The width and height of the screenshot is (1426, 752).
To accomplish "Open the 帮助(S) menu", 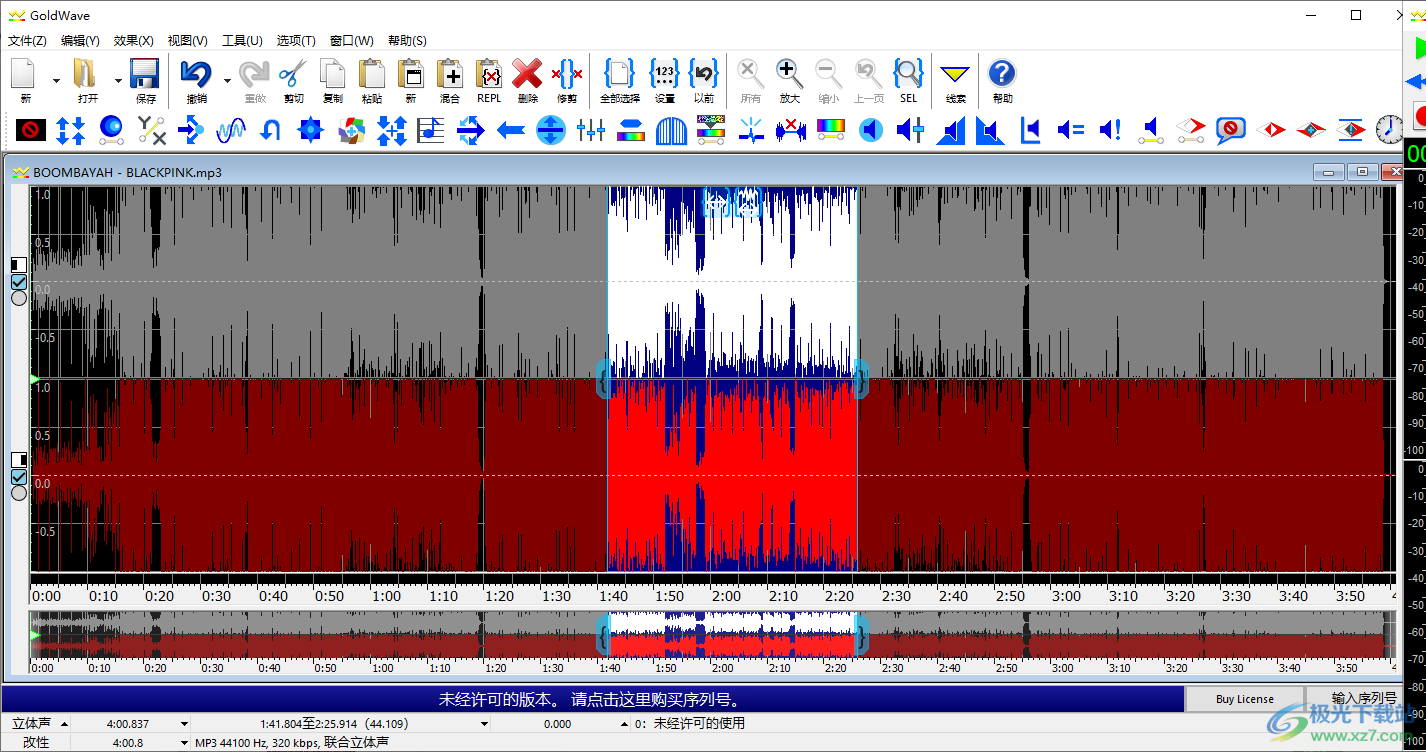I will (x=407, y=41).
